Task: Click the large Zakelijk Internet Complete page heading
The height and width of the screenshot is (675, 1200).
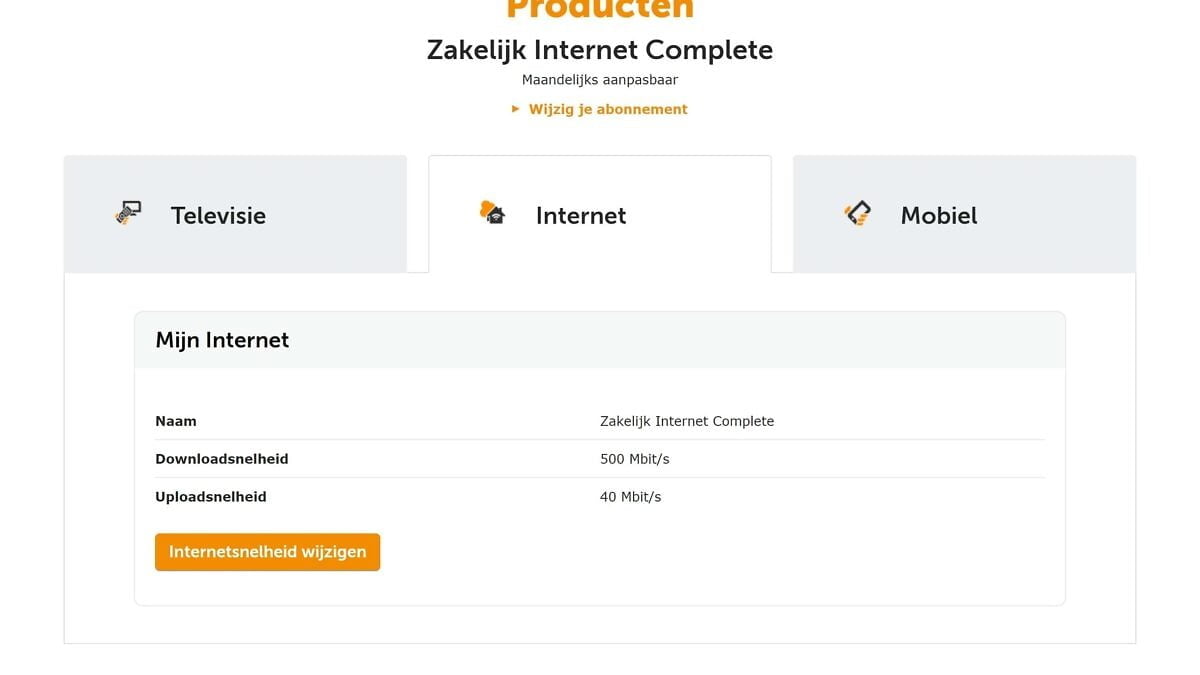Action: (x=600, y=50)
